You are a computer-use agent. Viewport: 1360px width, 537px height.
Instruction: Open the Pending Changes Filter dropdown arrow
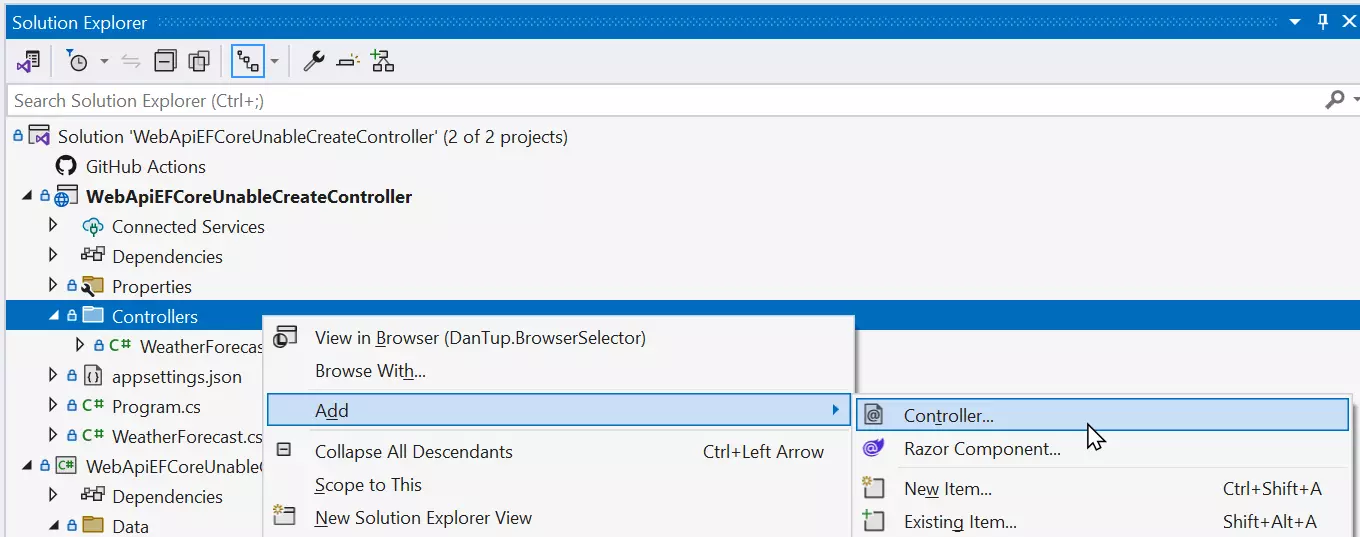104,61
